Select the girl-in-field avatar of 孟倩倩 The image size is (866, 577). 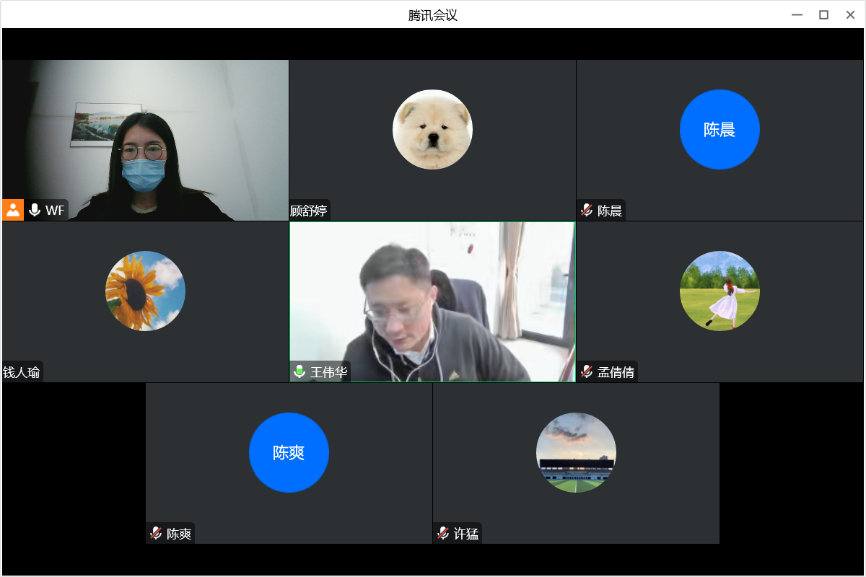(x=720, y=291)
